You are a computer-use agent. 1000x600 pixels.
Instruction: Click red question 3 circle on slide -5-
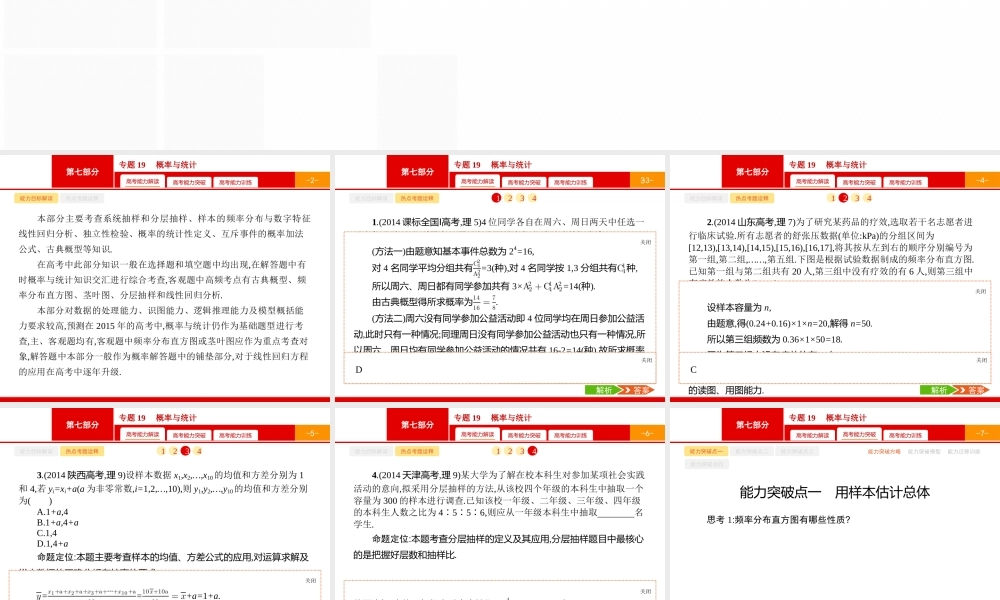186,451
